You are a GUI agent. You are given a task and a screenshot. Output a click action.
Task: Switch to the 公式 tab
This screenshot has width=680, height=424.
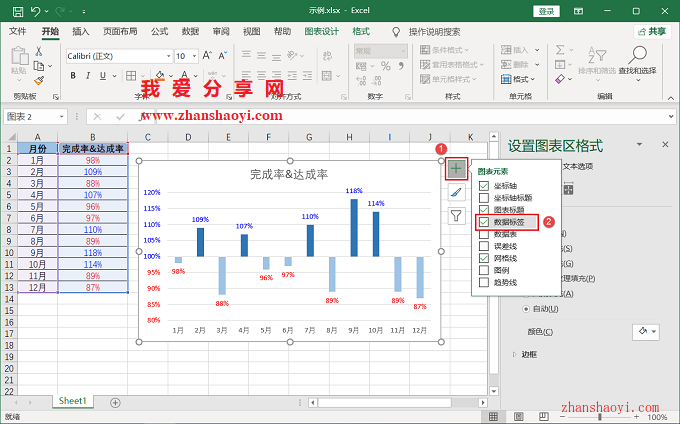point(160,32)
